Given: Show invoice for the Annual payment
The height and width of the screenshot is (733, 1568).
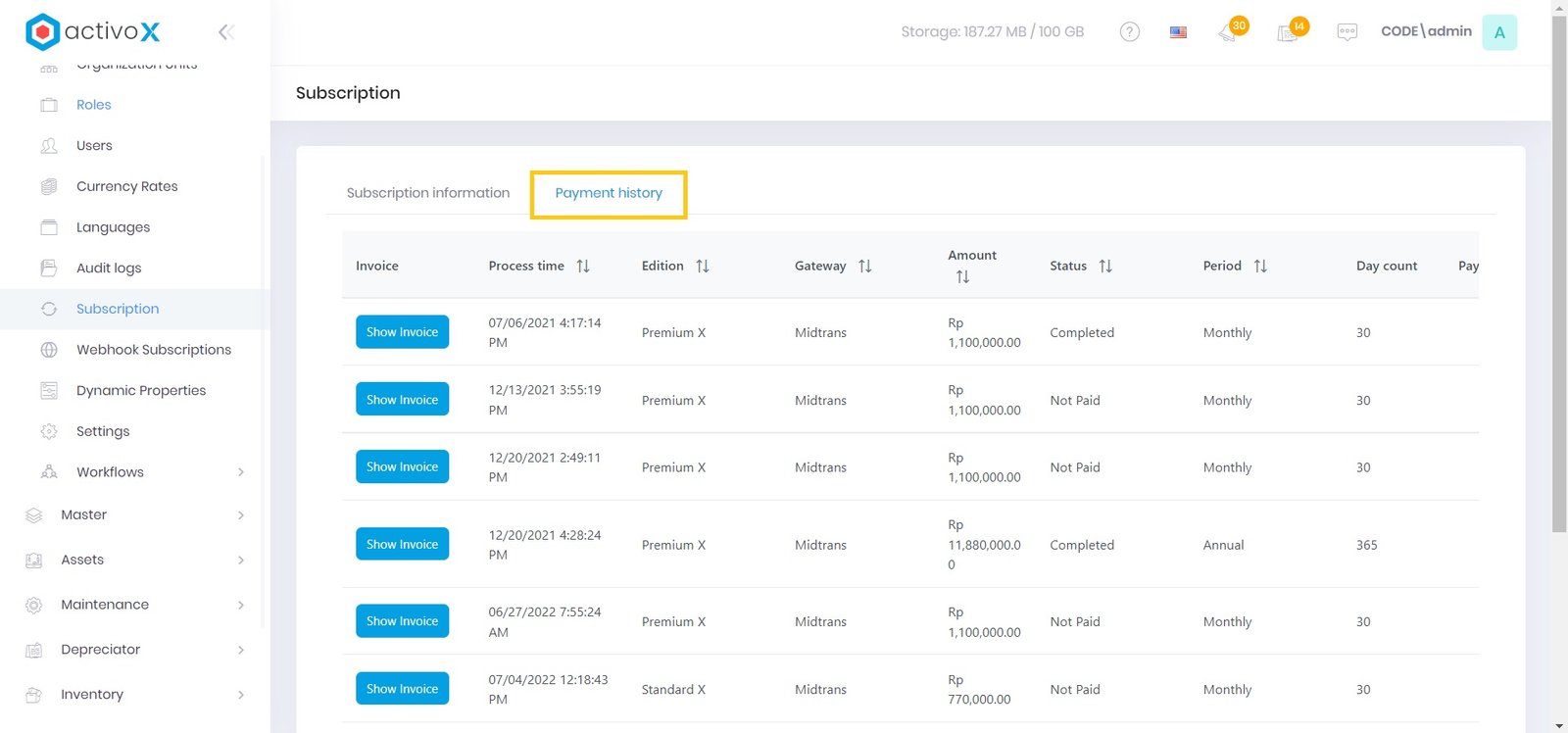Looking at the screenshot, I should tap(402, 544).
